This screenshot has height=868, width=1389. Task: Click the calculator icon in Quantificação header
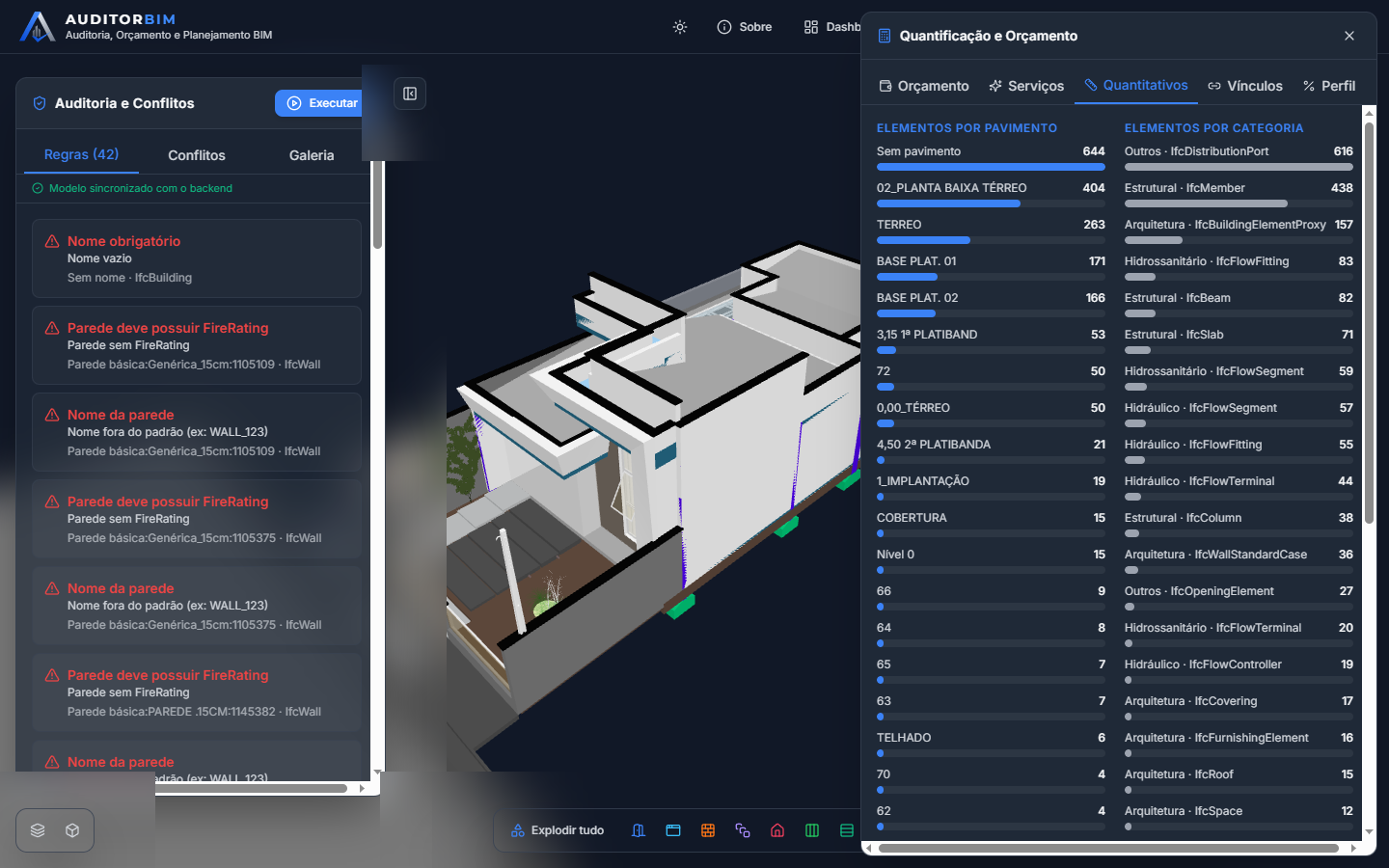point(885,36)
